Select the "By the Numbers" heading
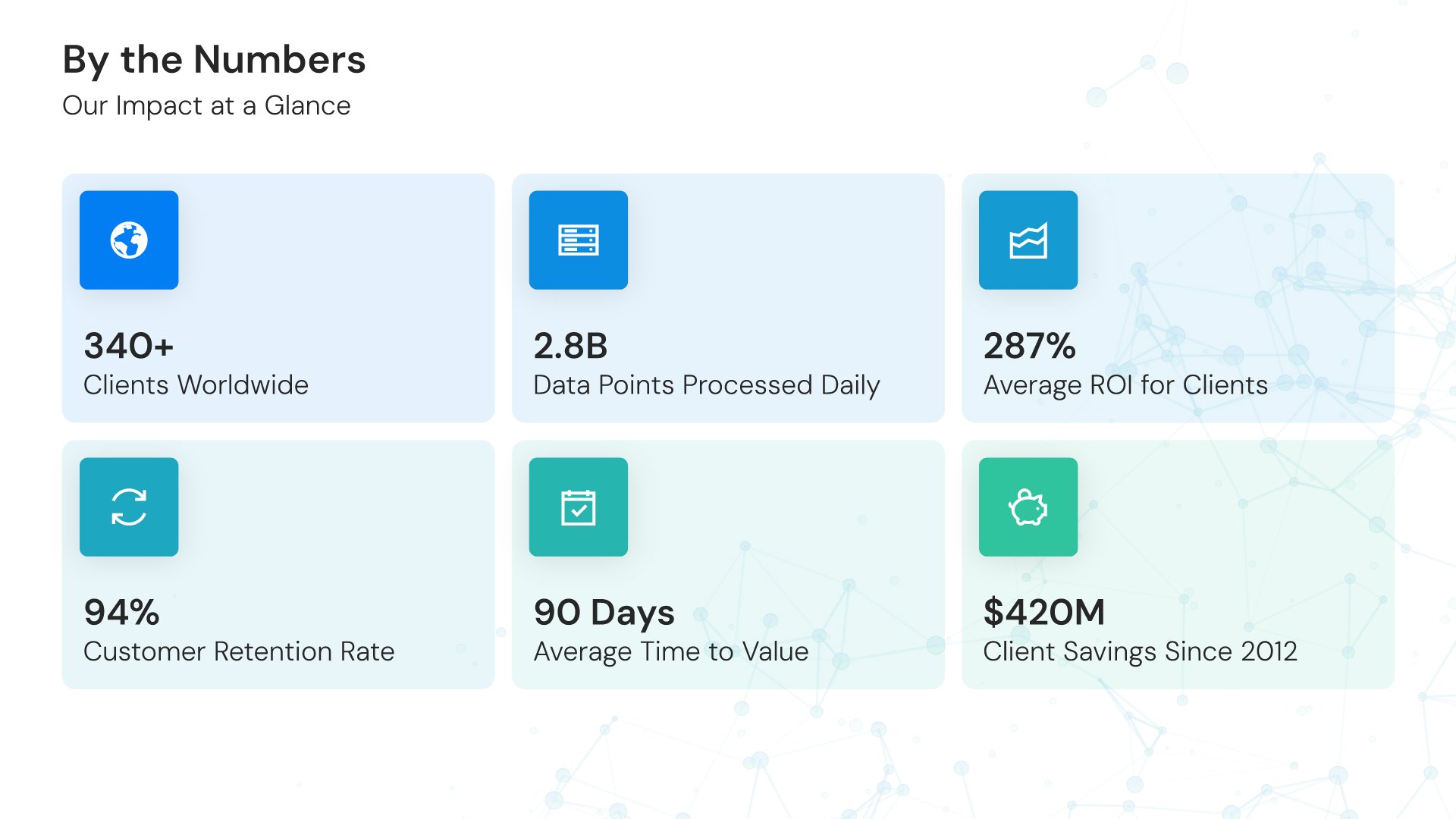The width and height of the screenshot is (1456, 819). click(214, 59)
